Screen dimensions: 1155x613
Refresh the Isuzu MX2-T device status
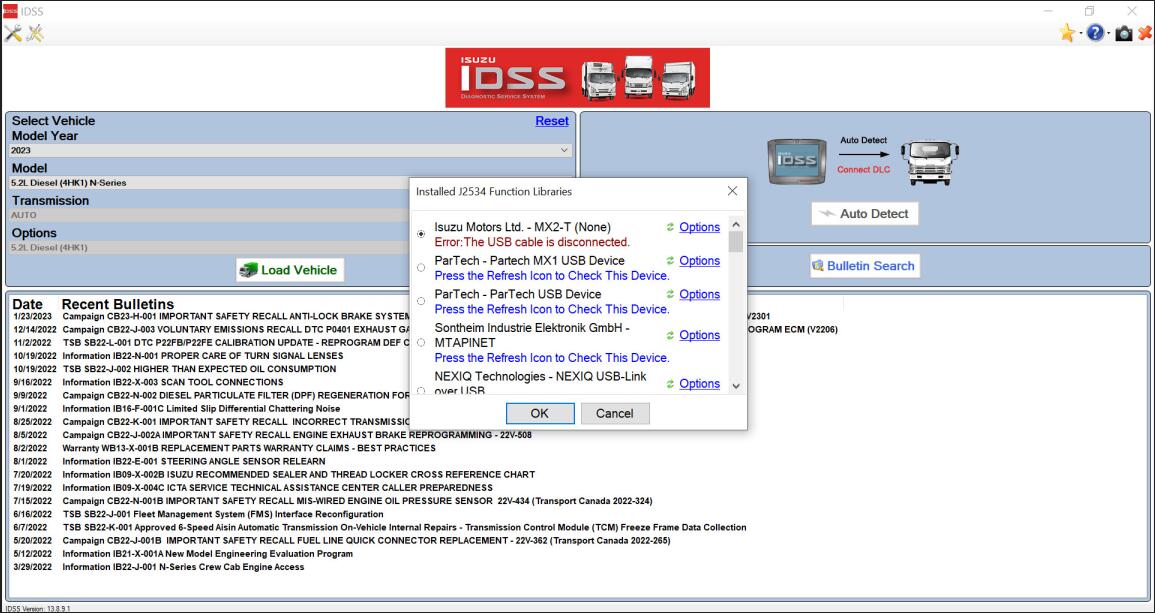[670, 227]
